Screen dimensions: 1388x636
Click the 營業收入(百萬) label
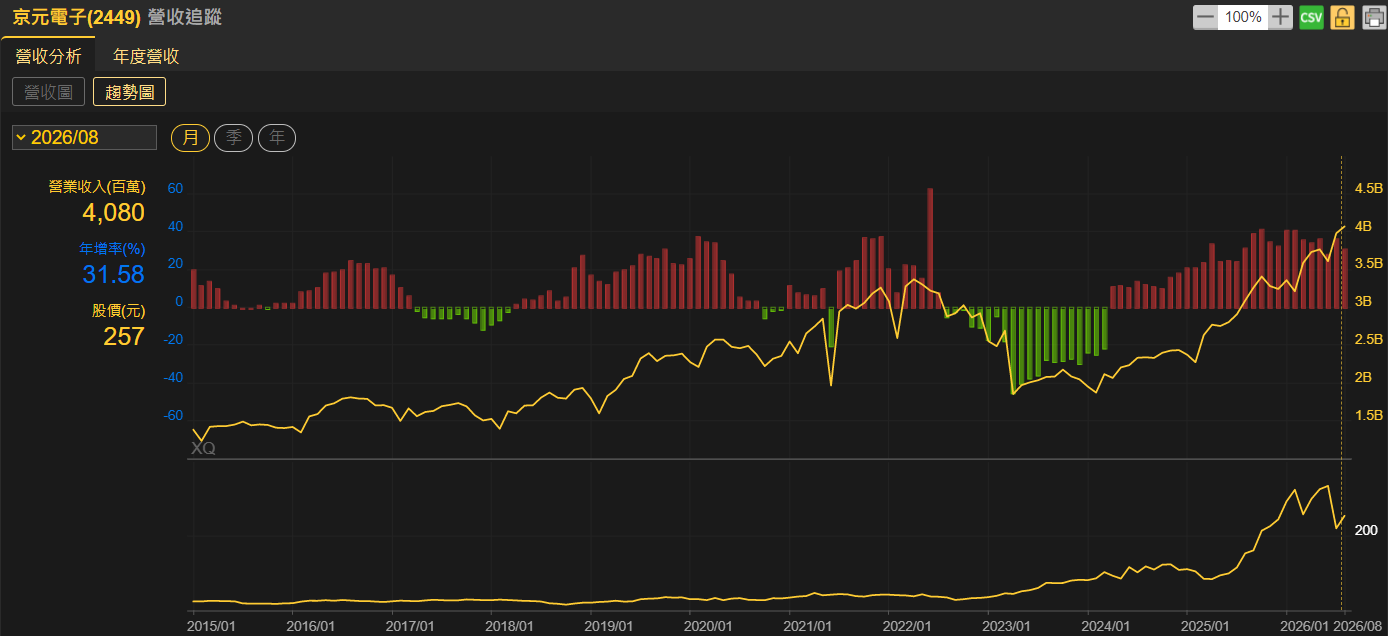pyautogui.click(x=97, y=187)
